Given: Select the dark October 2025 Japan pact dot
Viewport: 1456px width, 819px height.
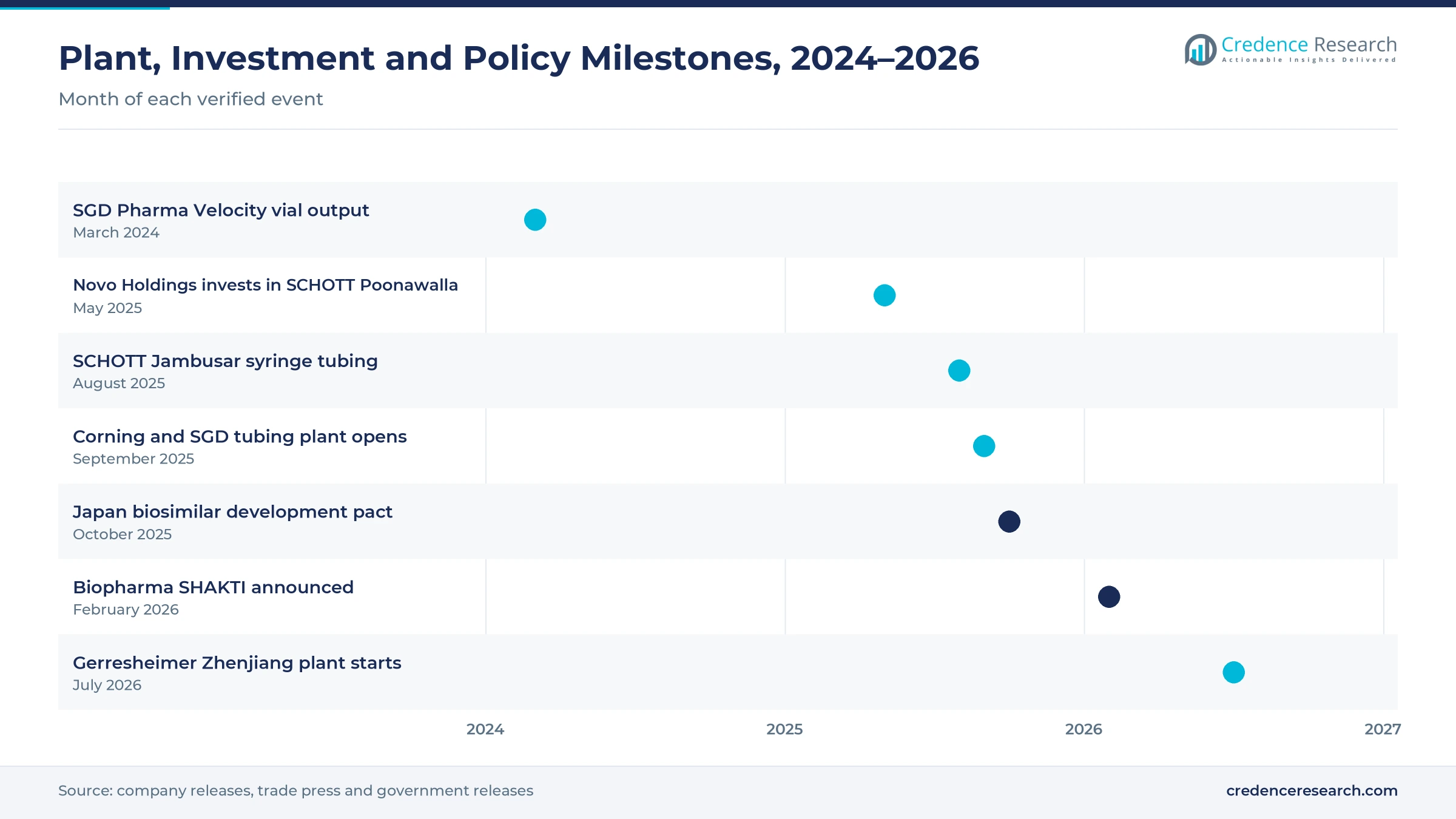Looking at the screenshot, I should [x=1009, y=522].
